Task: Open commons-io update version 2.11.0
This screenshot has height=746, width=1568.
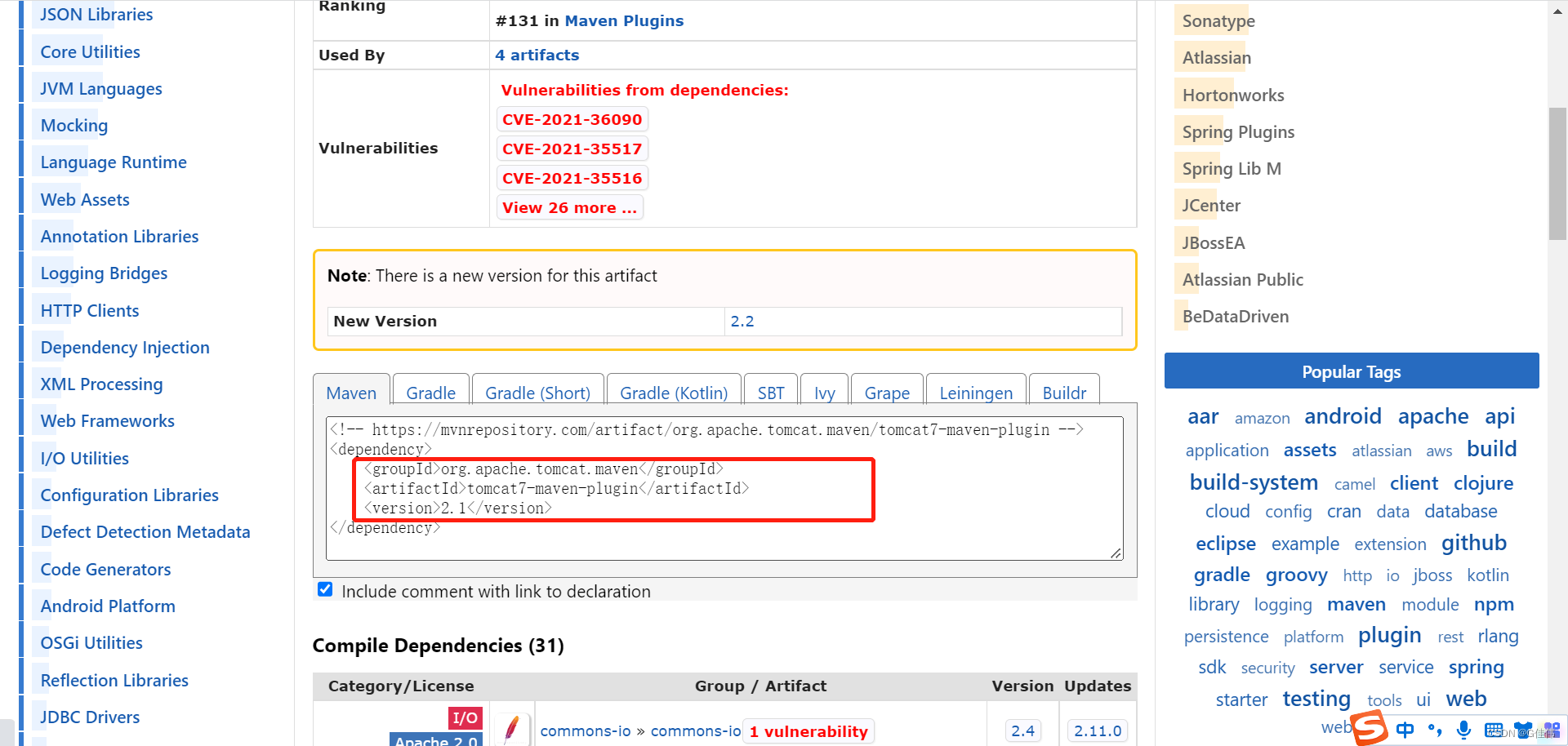Action: pos(1098,730)
